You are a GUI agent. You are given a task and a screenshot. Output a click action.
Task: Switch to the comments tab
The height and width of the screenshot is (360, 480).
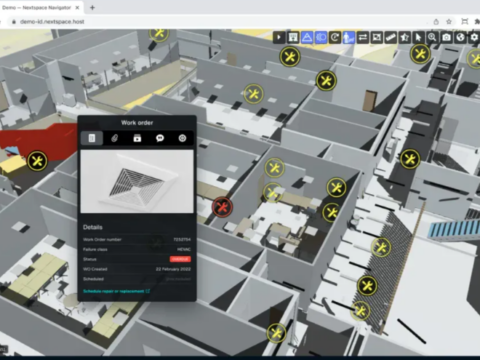160,138
